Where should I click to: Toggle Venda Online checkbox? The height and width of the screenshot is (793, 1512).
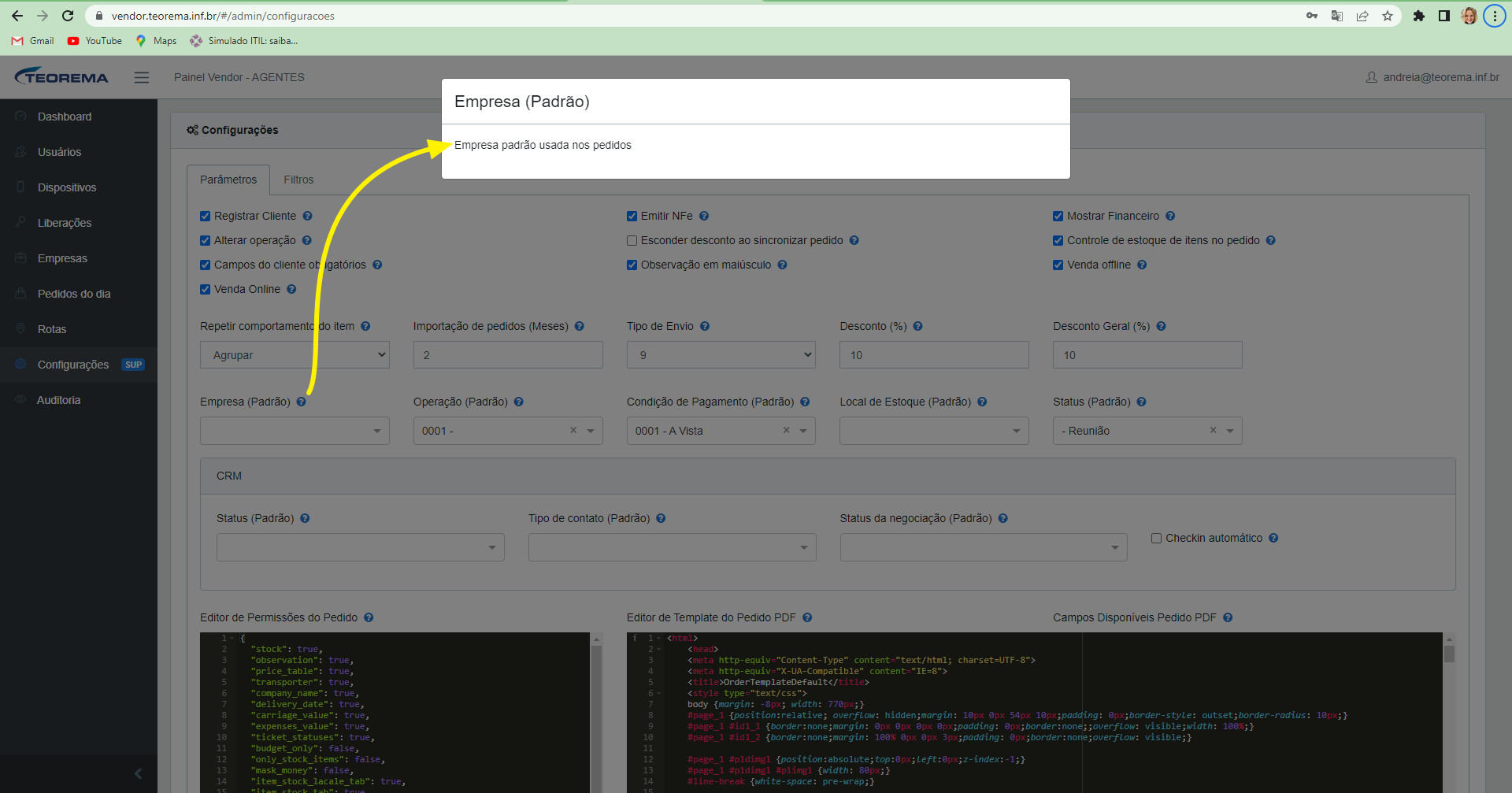point(205,289)
